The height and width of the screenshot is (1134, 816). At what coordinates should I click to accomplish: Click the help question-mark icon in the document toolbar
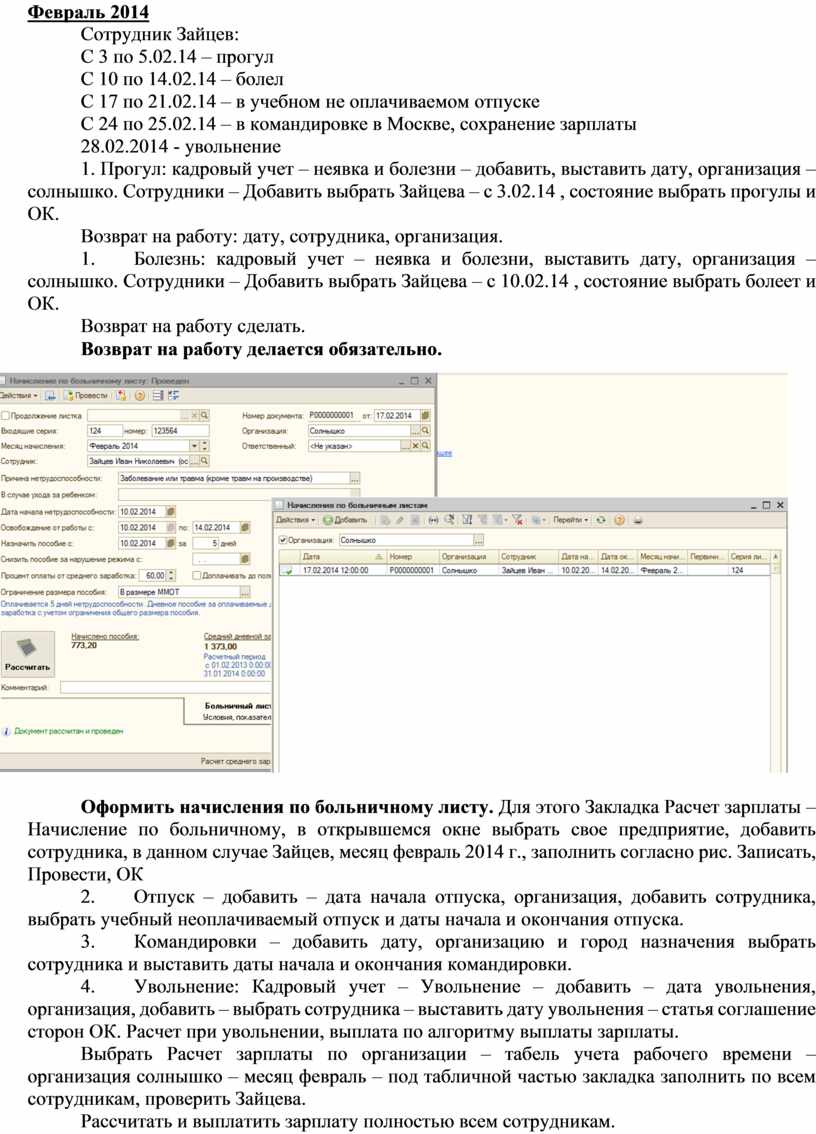pos(140,396)
